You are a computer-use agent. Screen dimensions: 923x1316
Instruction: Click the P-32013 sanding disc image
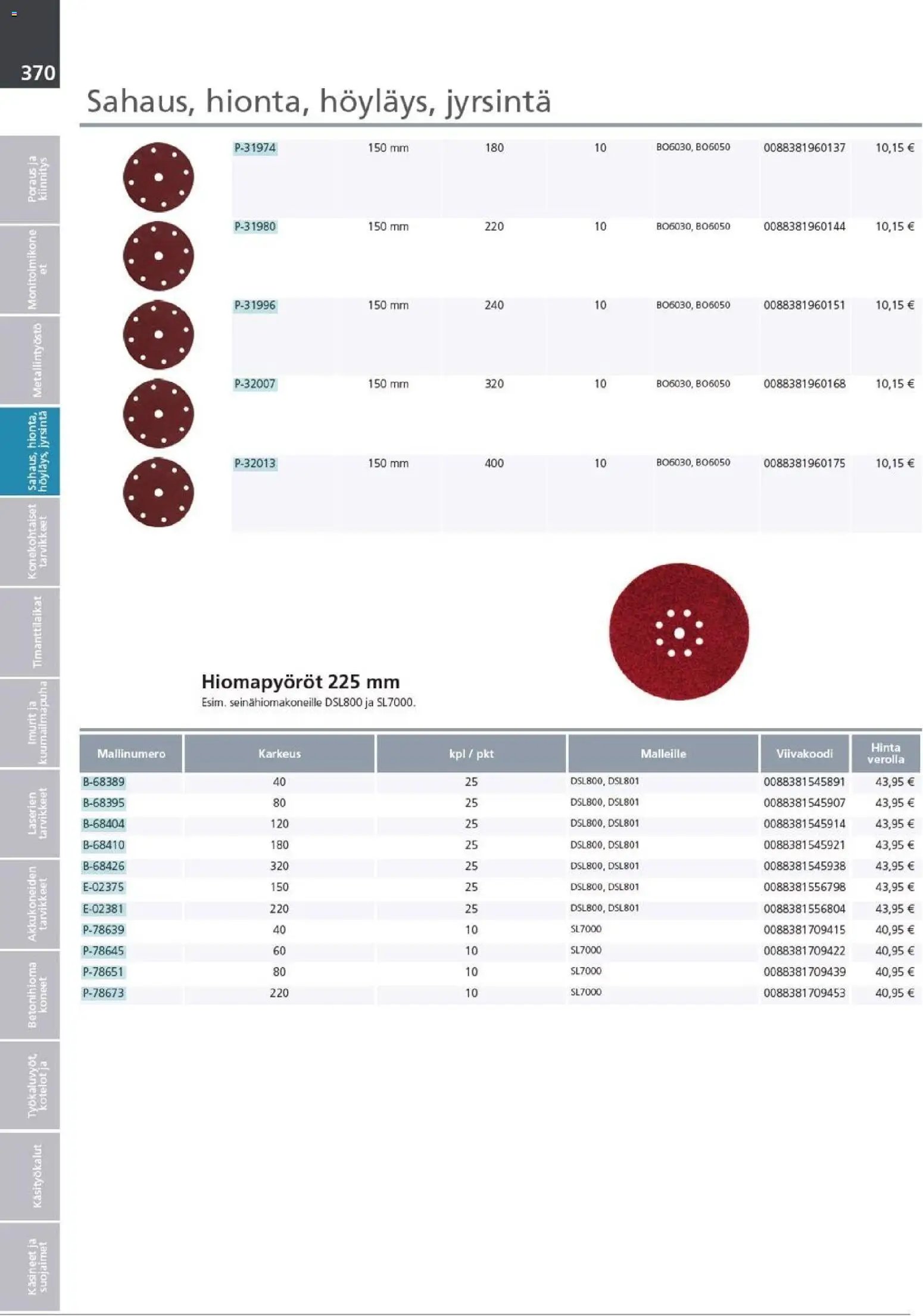(158, 492)
